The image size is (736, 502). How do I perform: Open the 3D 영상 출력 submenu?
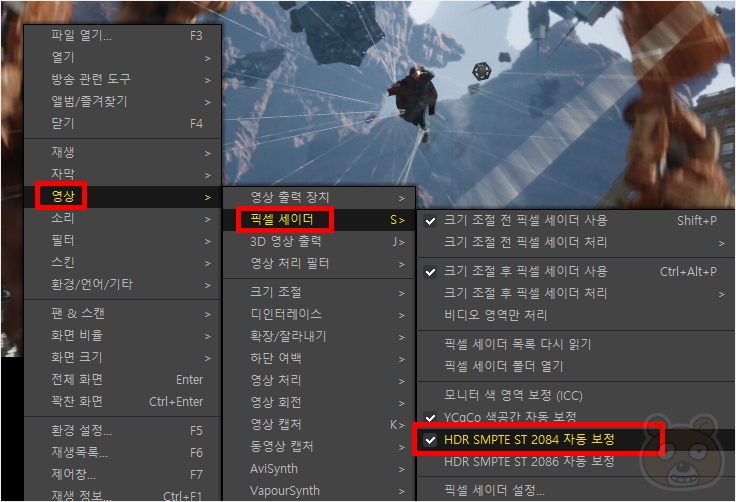click(319, 242)
